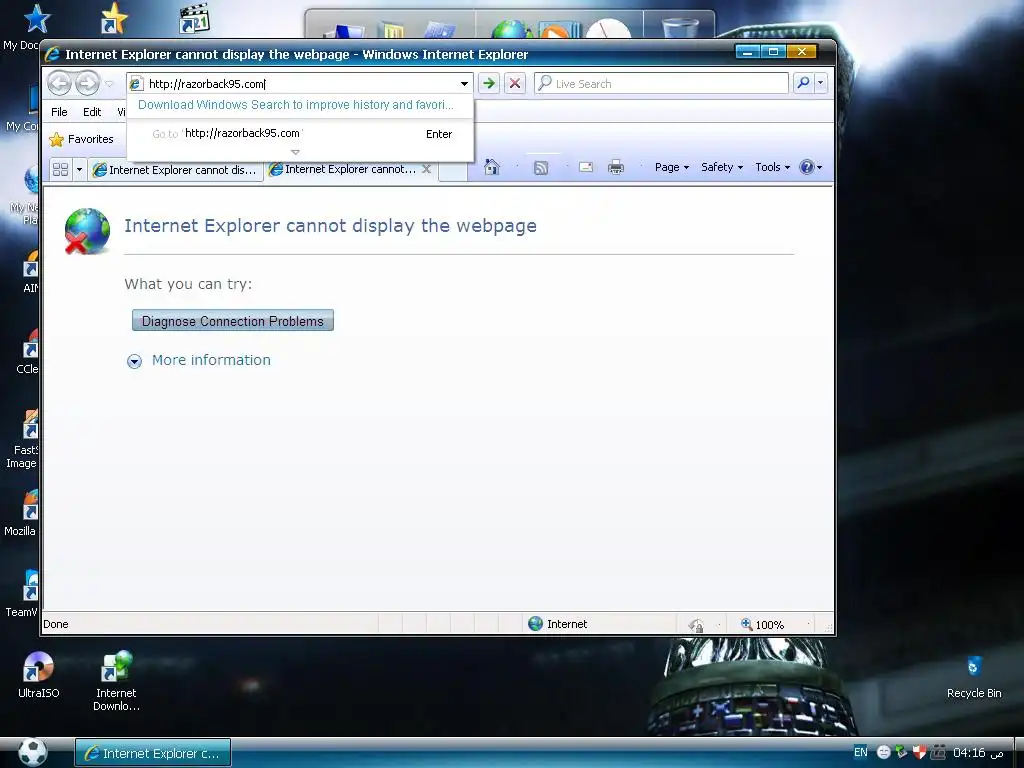
Task: Open search provider options dropdown
Action: (x=821, y=83)
